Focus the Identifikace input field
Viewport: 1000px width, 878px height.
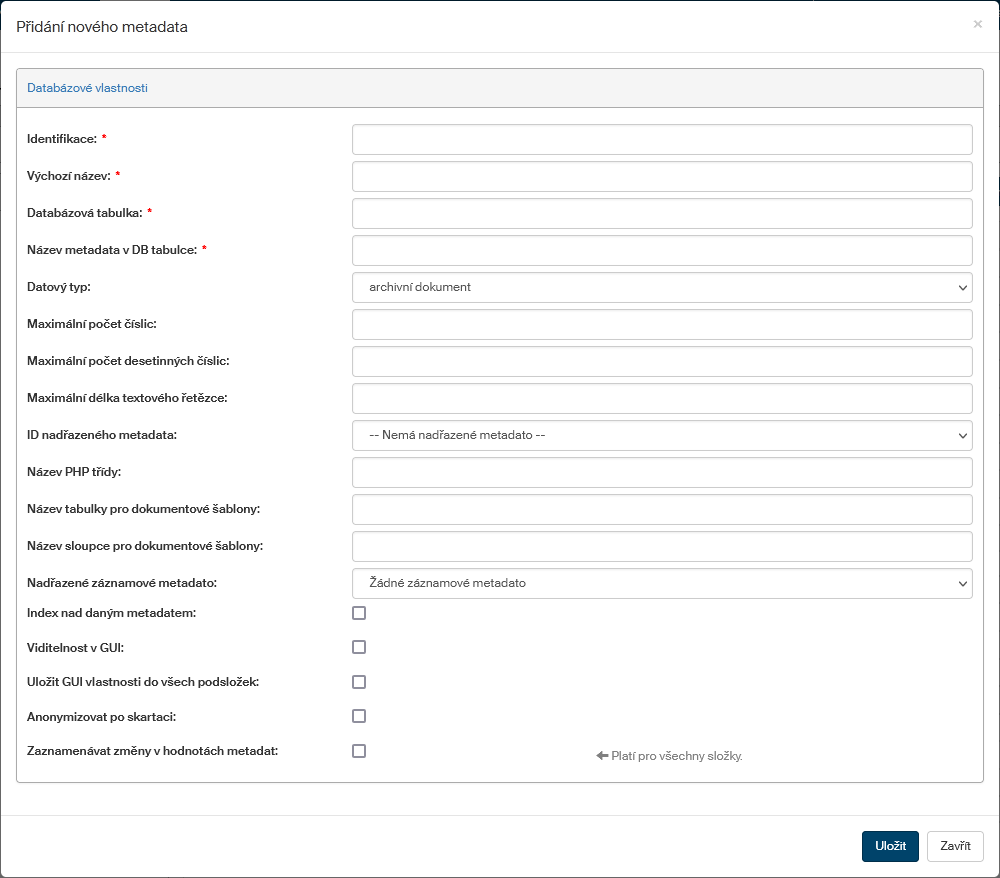pos(662,139)
